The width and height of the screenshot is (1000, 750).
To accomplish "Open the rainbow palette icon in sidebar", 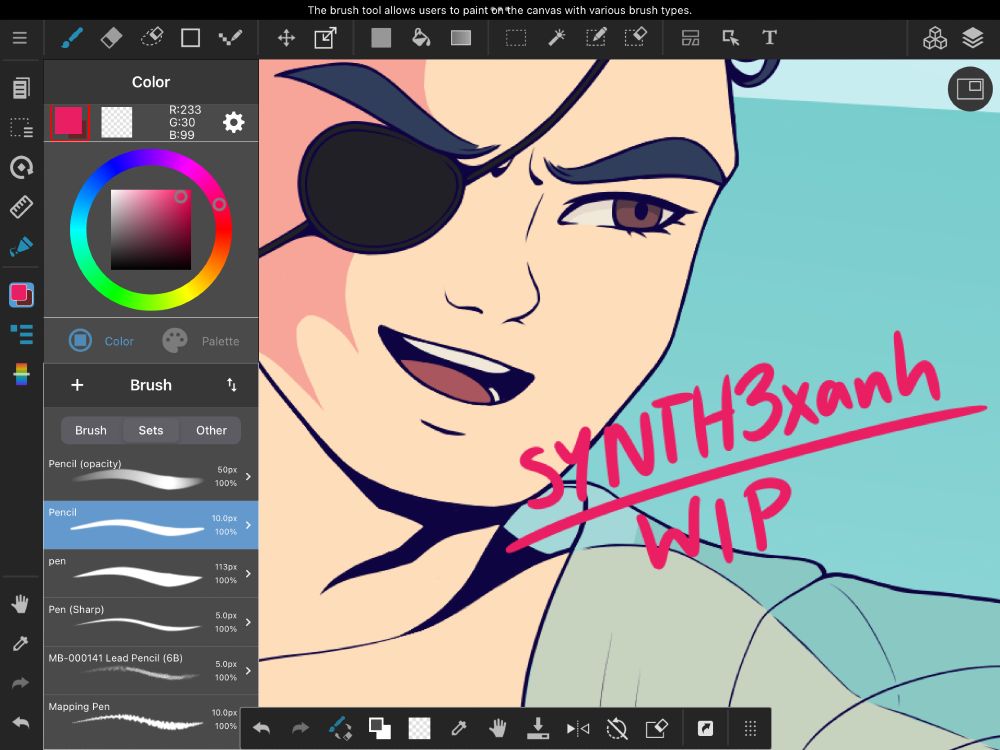I will pos(21,374).
